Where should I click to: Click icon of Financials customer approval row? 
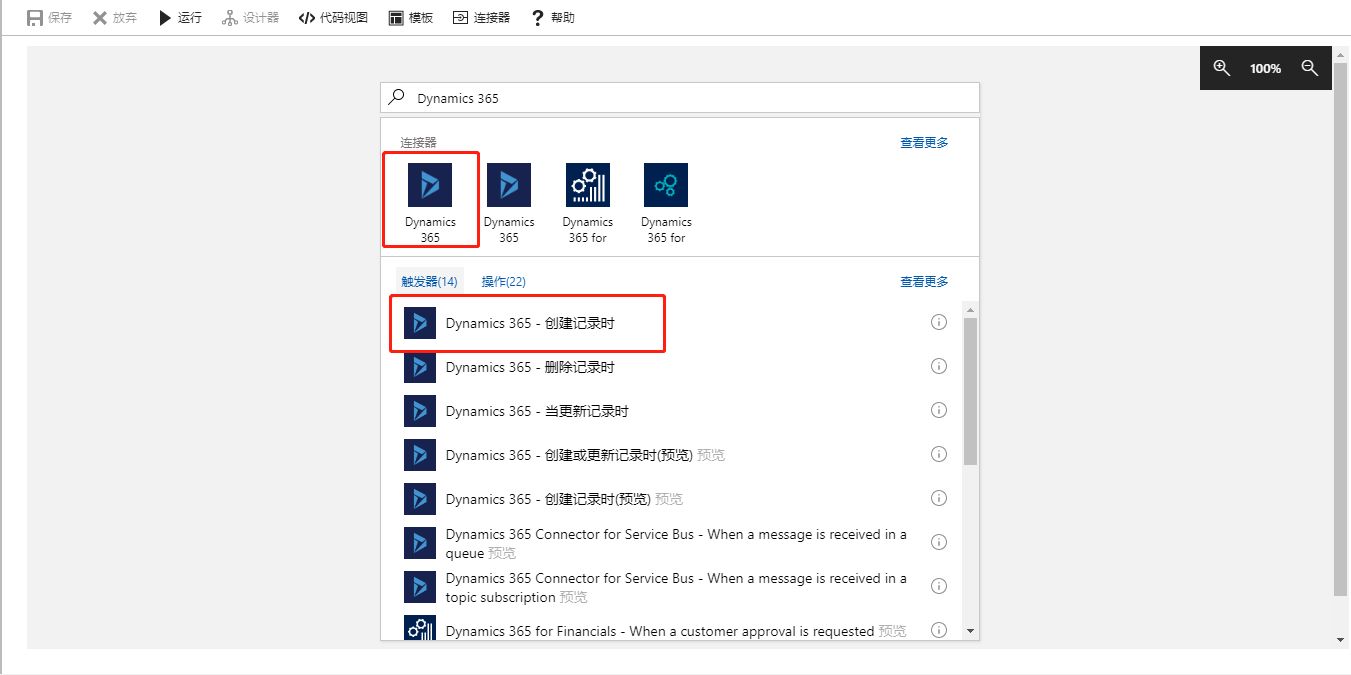point(420,628)
